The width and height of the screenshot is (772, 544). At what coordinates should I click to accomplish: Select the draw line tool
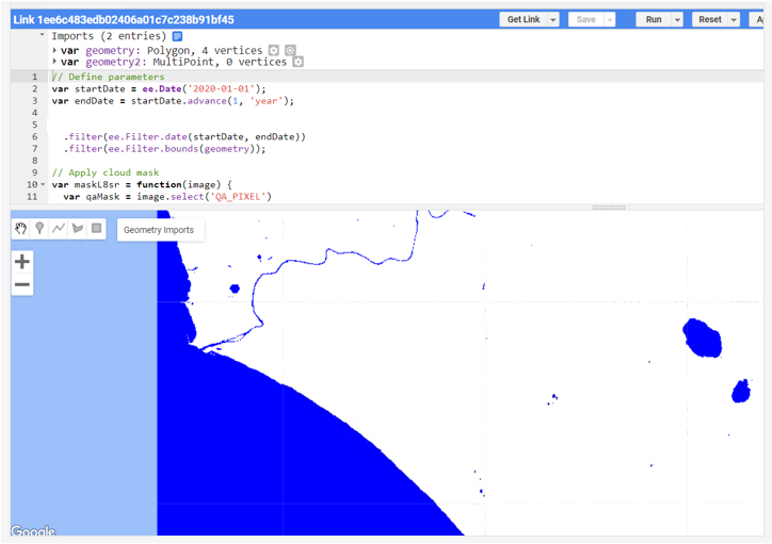click(x=59, y=228)
